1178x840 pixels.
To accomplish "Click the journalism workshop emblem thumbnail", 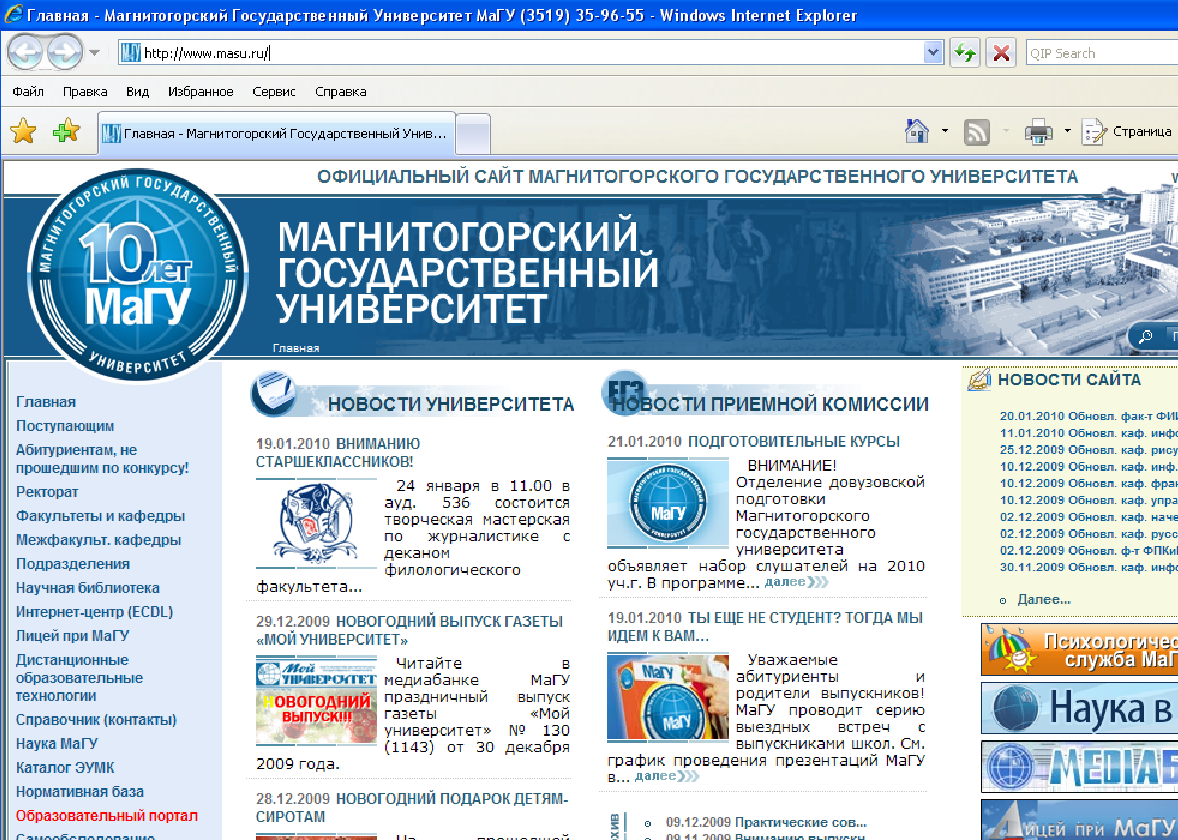I will pyautogui.click(x=316, y=524).
